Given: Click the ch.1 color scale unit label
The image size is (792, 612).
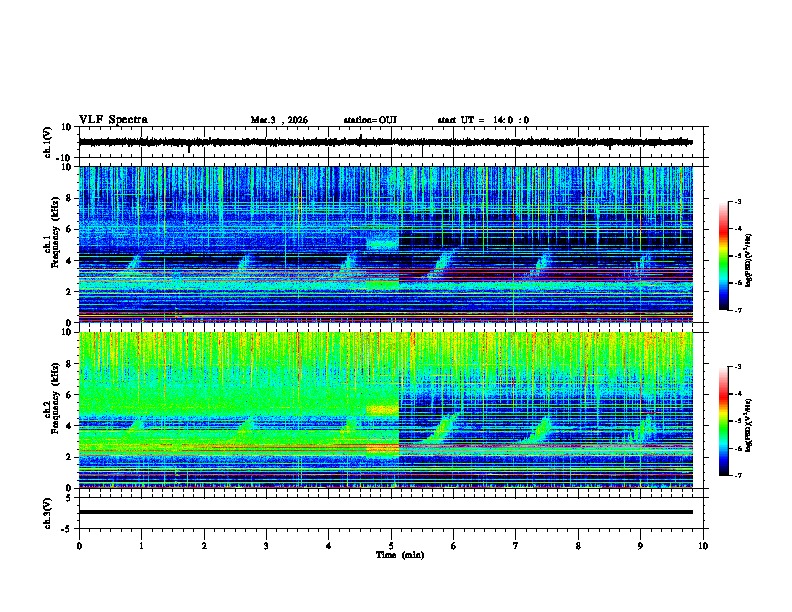Looking at the screenshot, I should tap(748, 260).
